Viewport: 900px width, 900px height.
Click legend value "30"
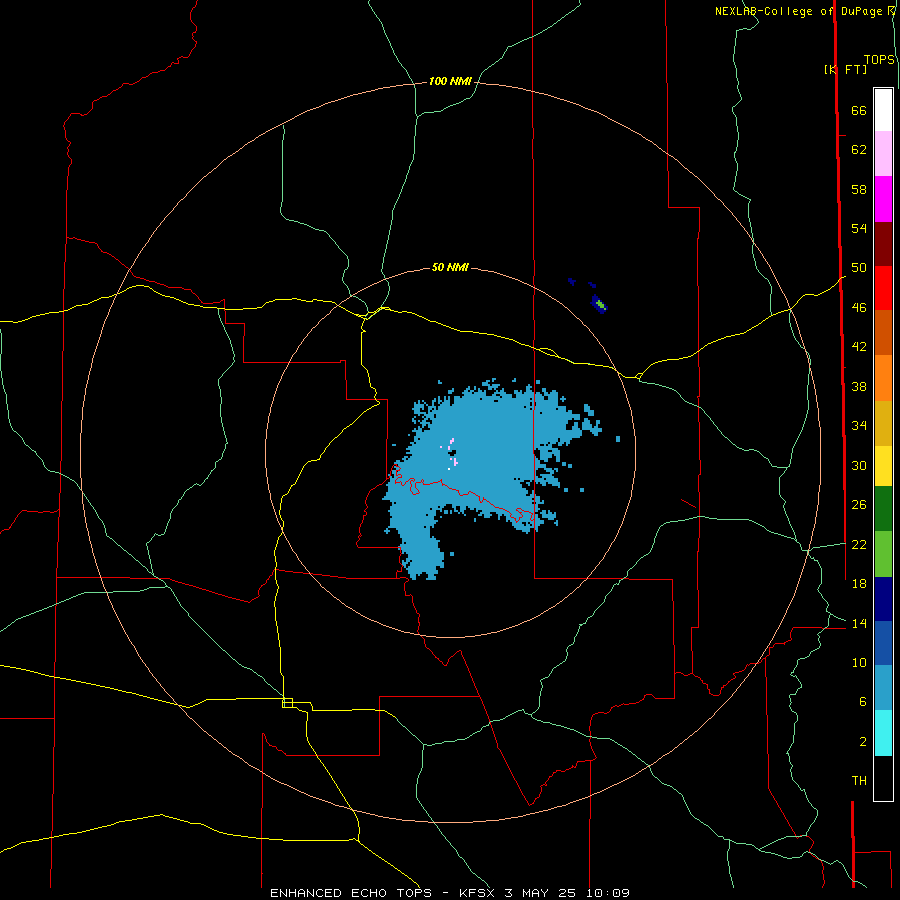859,465
